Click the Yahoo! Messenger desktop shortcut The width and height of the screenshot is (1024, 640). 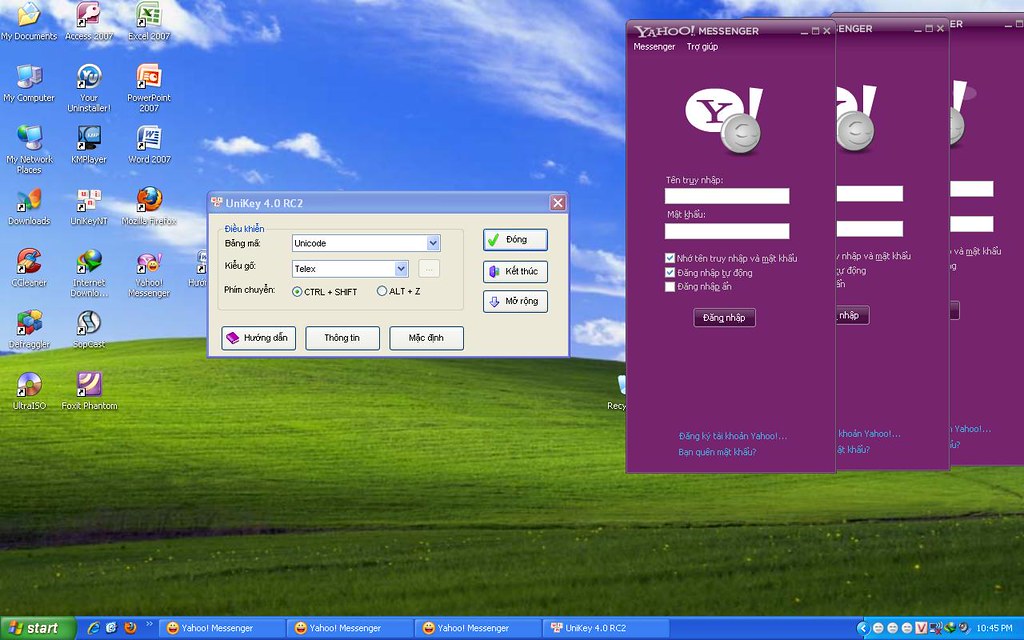(x=149, y=273)
